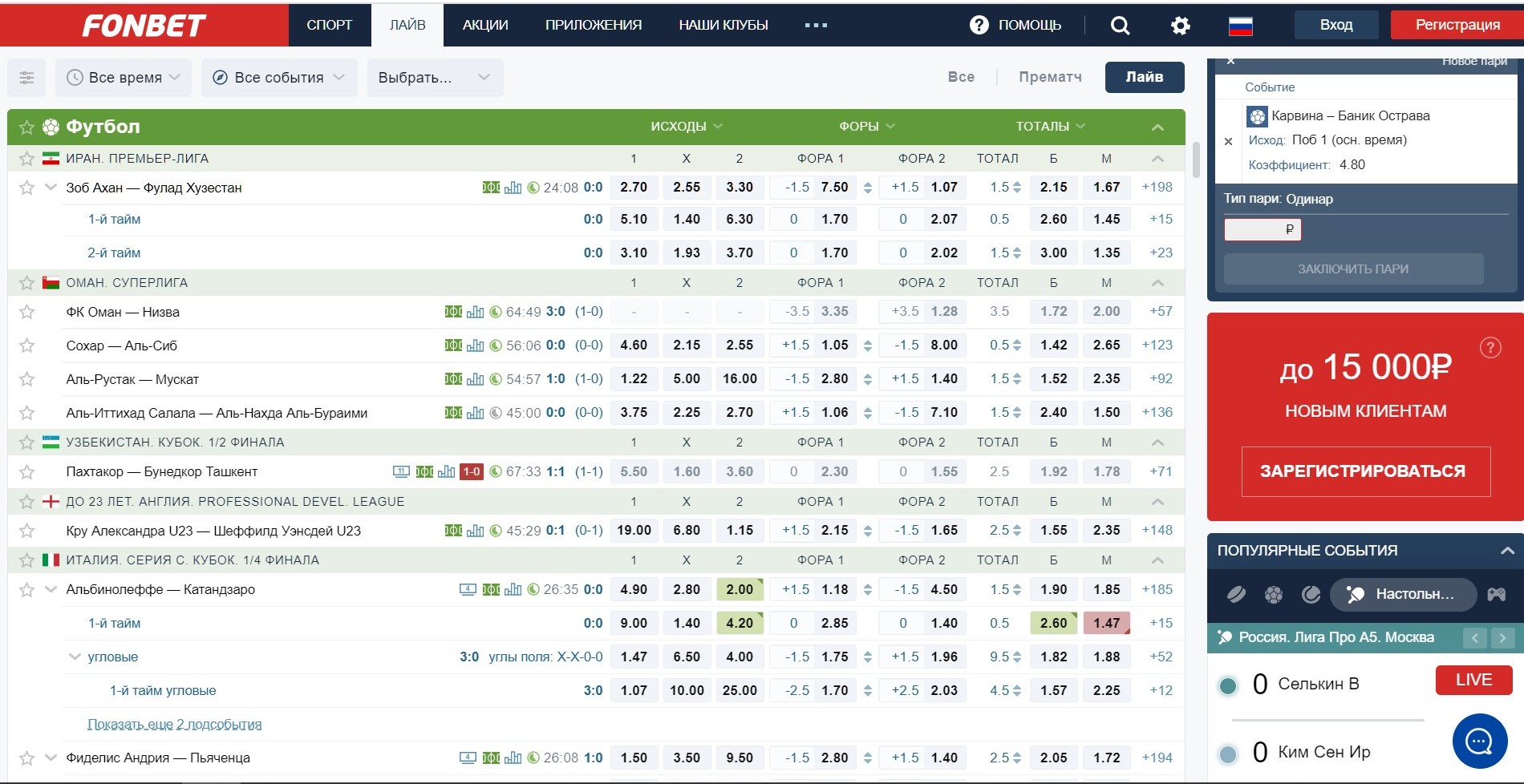Viewport: 1524px width, 784px height.
Task: Open the ФОРЫ column dropdown
Action: coord(867,127)
